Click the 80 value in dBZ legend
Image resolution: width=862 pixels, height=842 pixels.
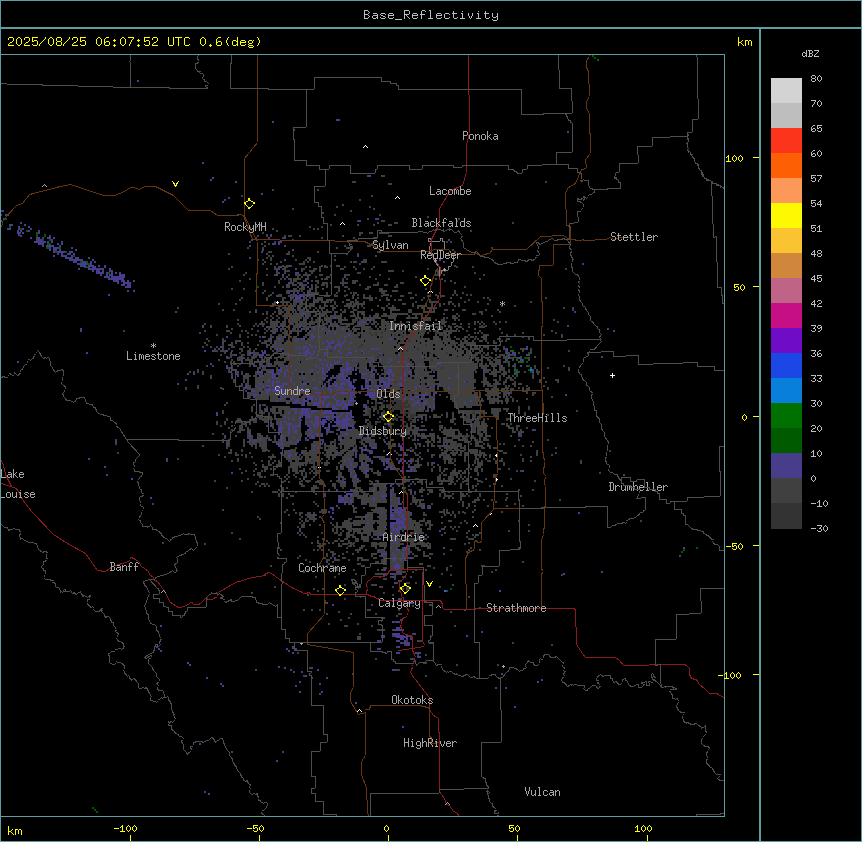pyautogui.click(x=816, y=79)
